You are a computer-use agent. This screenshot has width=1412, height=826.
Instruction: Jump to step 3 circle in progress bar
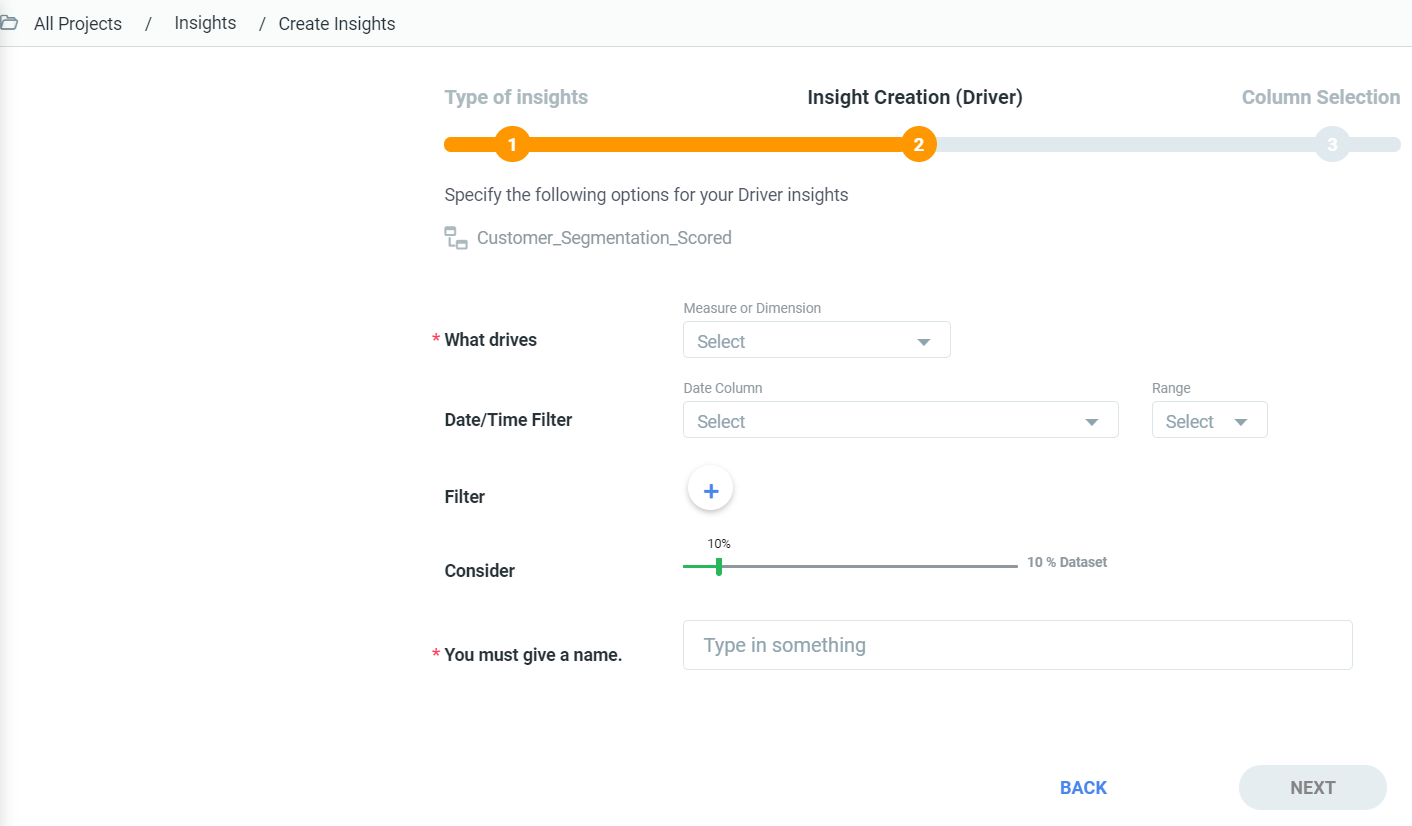[1332, 145]
